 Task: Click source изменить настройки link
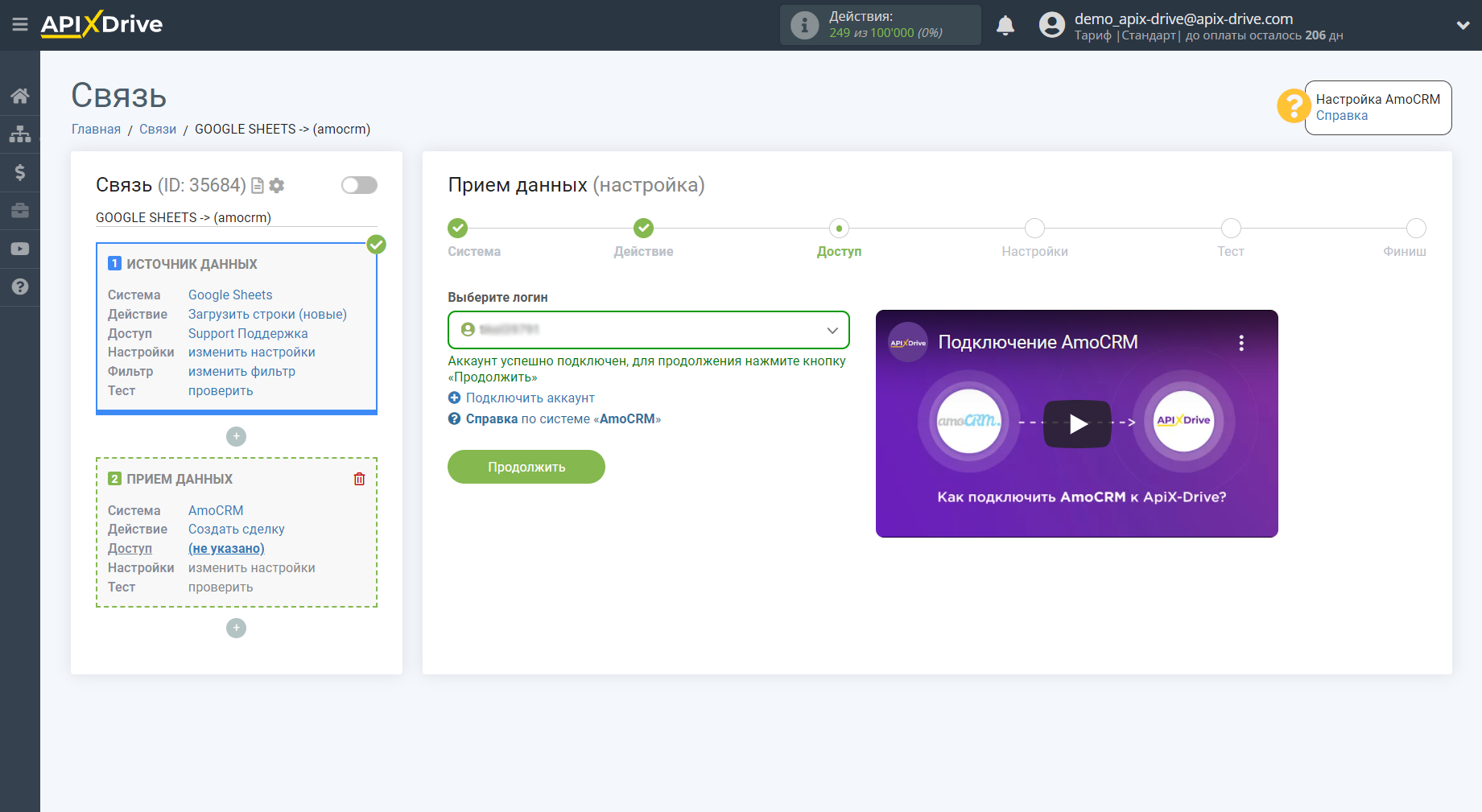click(x=252, y=352)
